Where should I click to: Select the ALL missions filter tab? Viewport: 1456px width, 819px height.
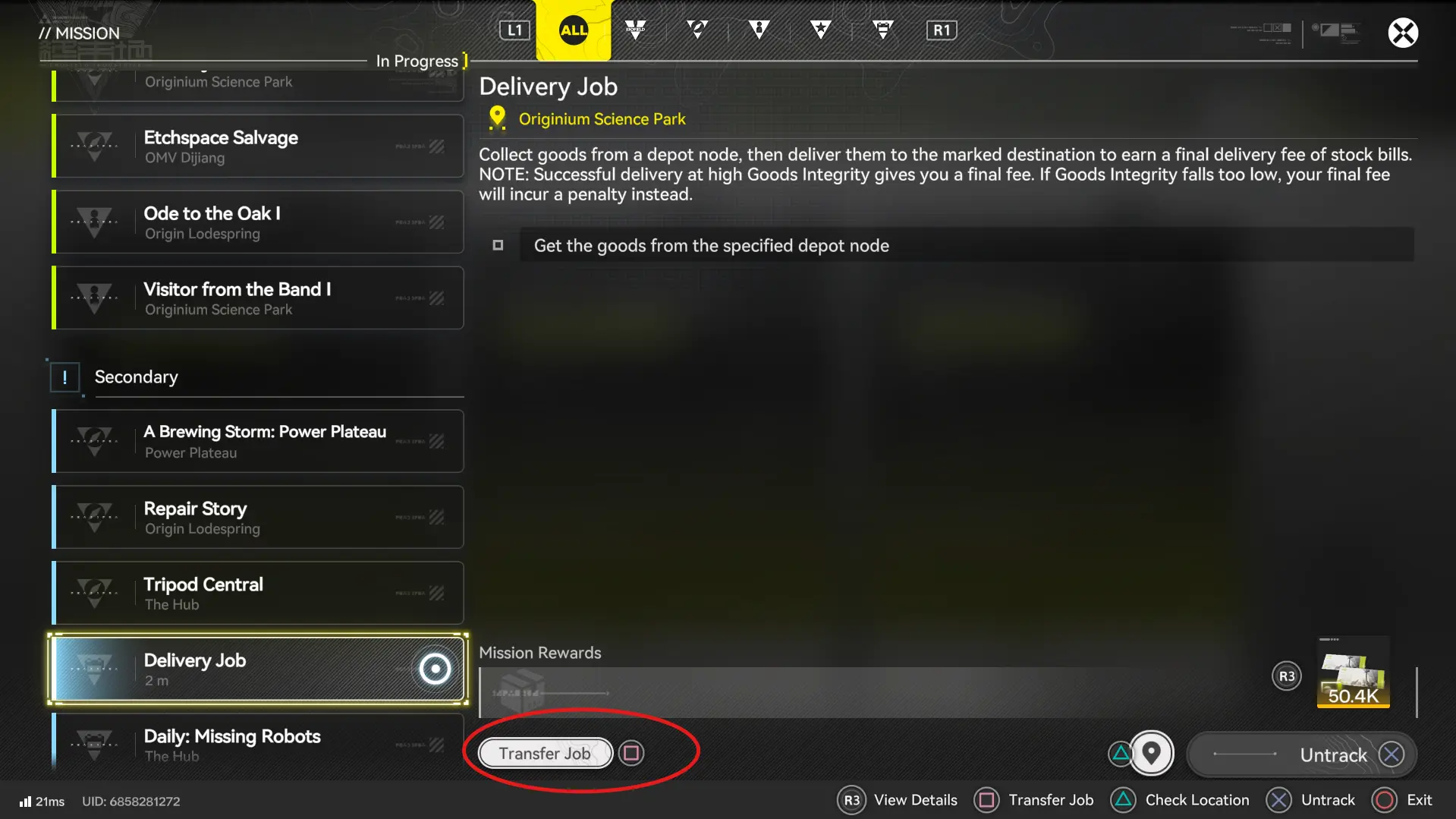click(x=574, y=30)
